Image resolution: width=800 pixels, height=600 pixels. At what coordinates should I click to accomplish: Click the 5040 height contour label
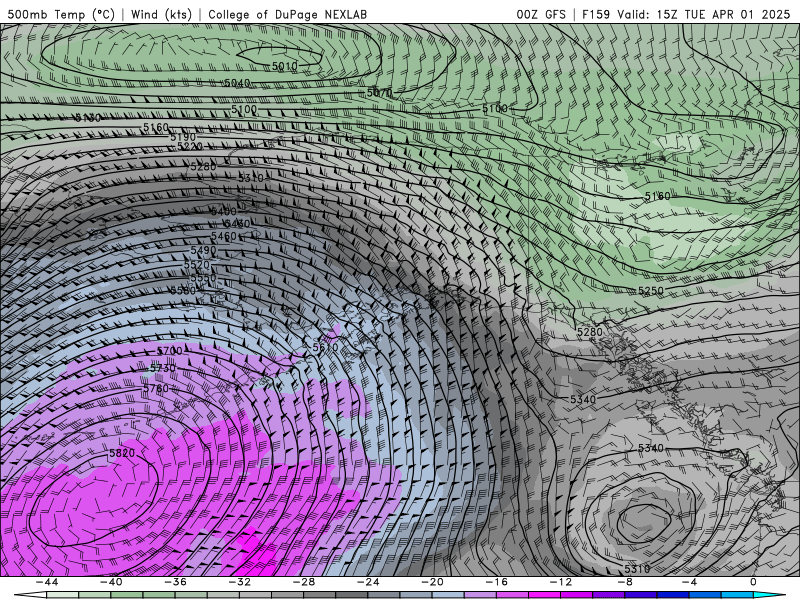point(237,83)
